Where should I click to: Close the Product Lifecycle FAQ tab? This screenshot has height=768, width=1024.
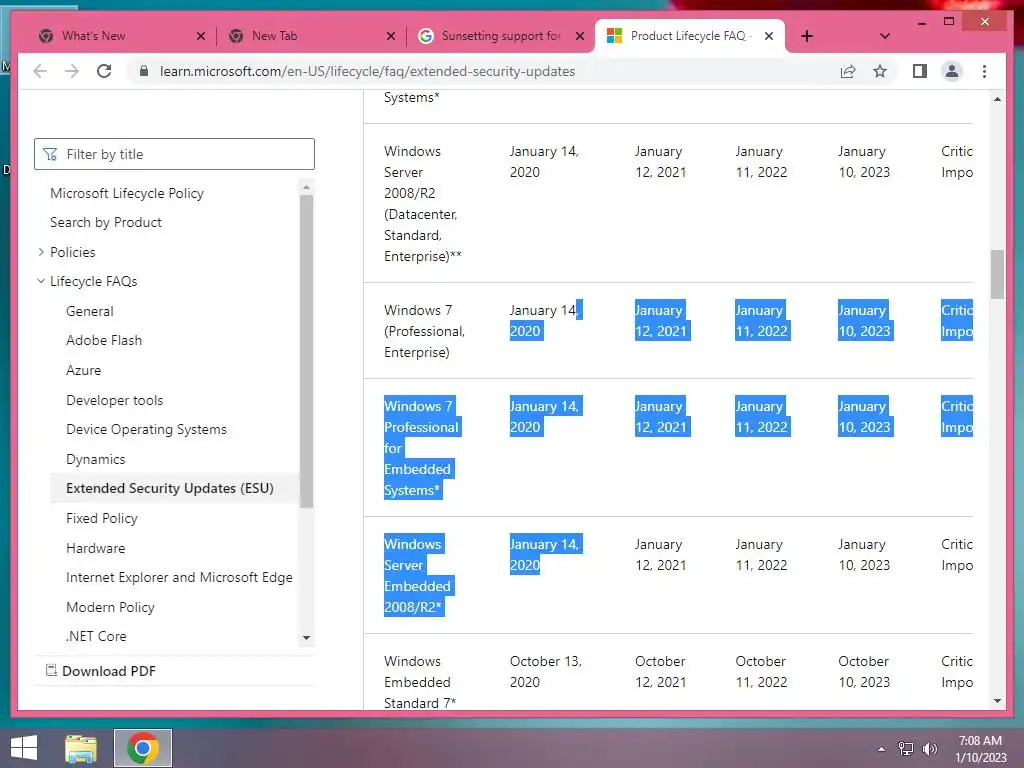[x=769, y=36]
